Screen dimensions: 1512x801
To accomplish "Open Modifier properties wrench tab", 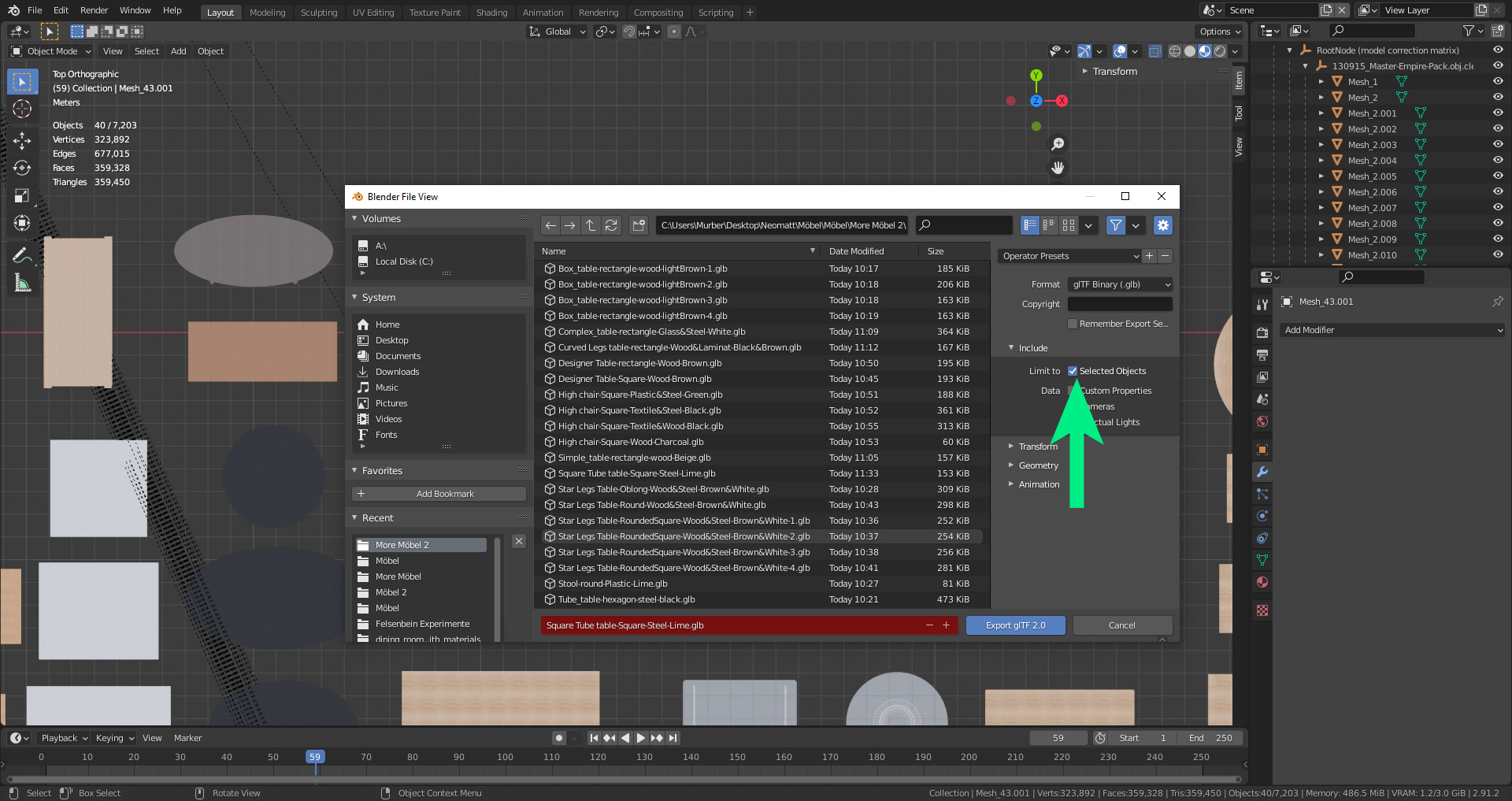I will point(1262,472).
